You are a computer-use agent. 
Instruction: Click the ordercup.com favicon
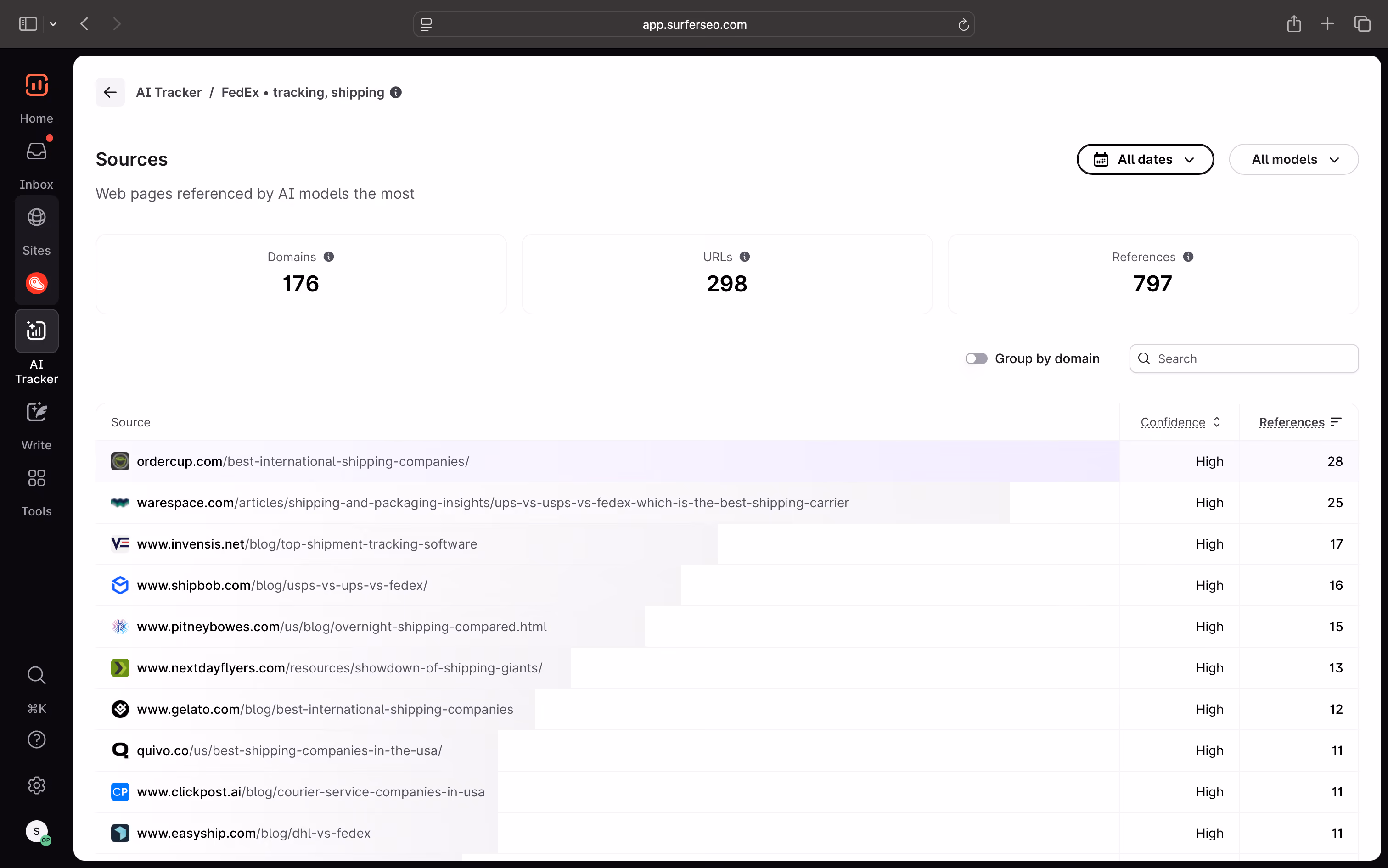[120, 461]
